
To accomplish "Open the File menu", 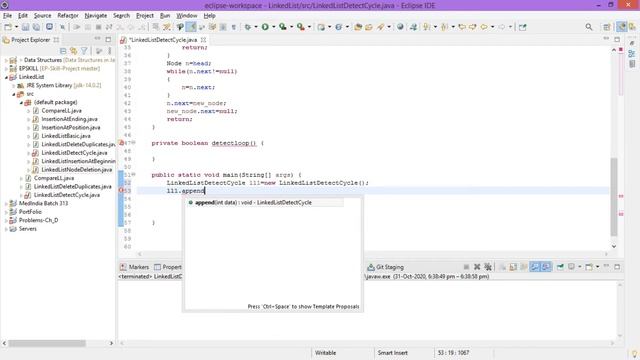I will [x=7, y=16].
